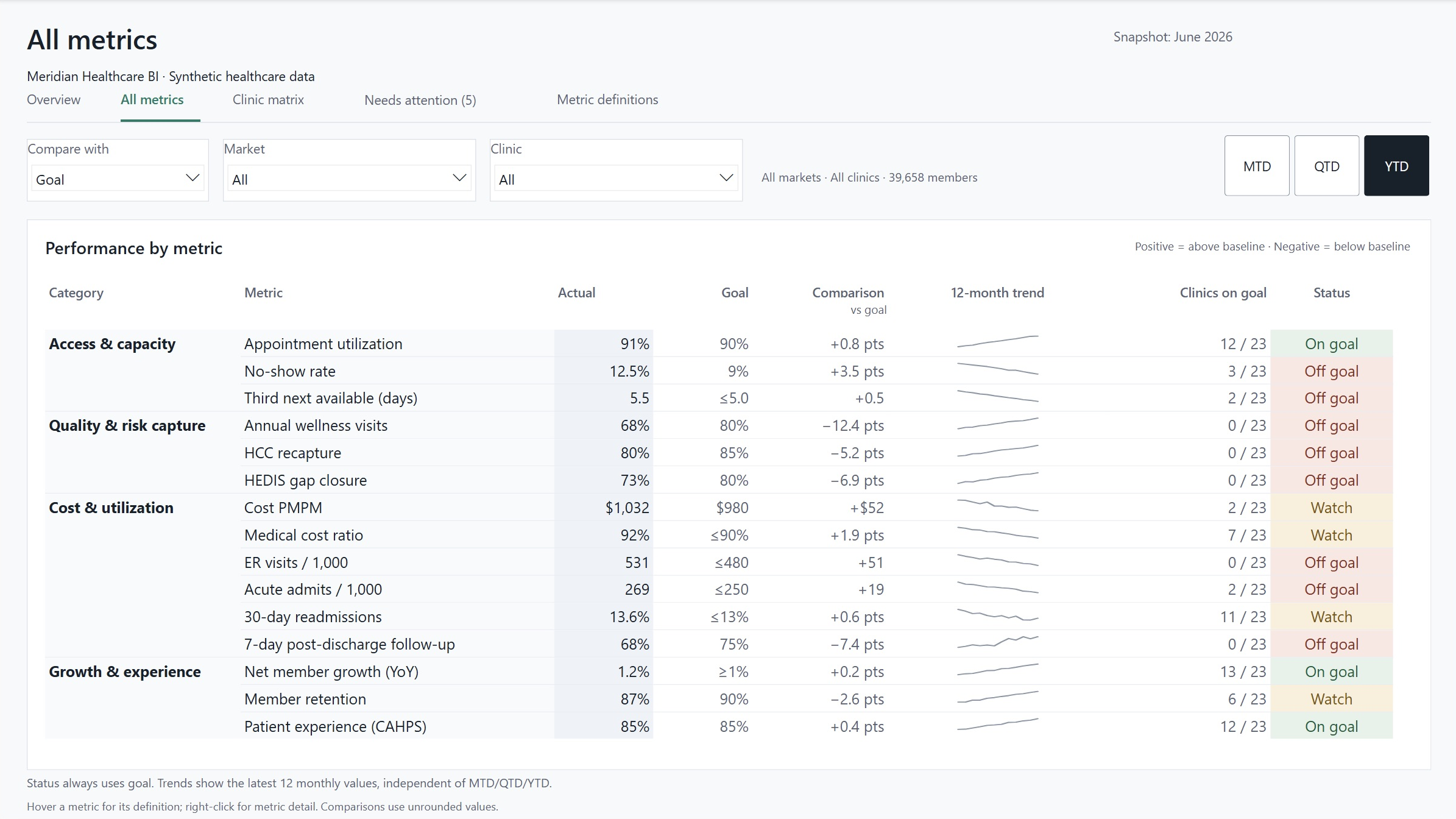Go to Metric definitions tab

607,100
